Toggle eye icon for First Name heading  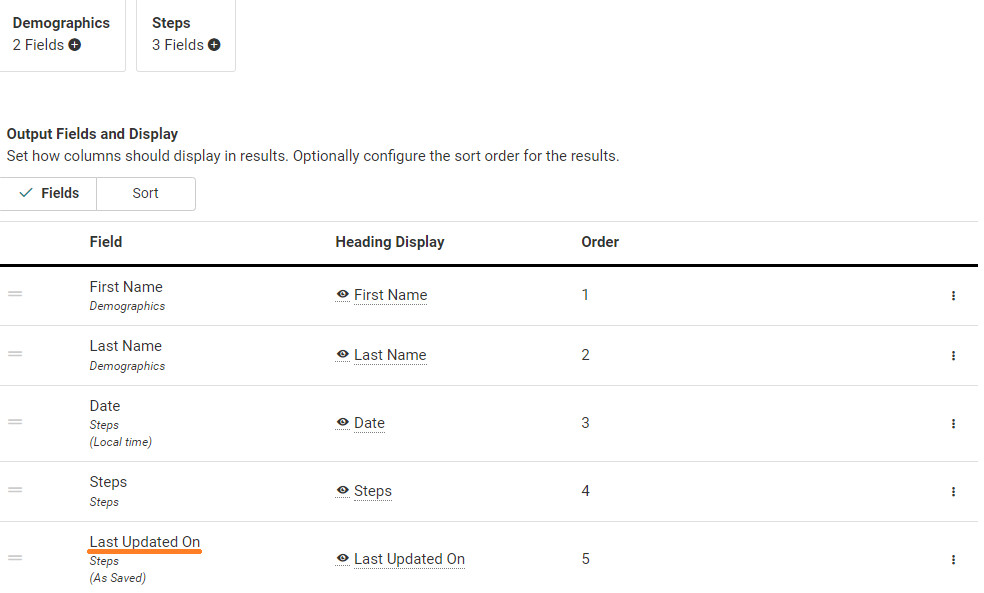tap(343, 295)
